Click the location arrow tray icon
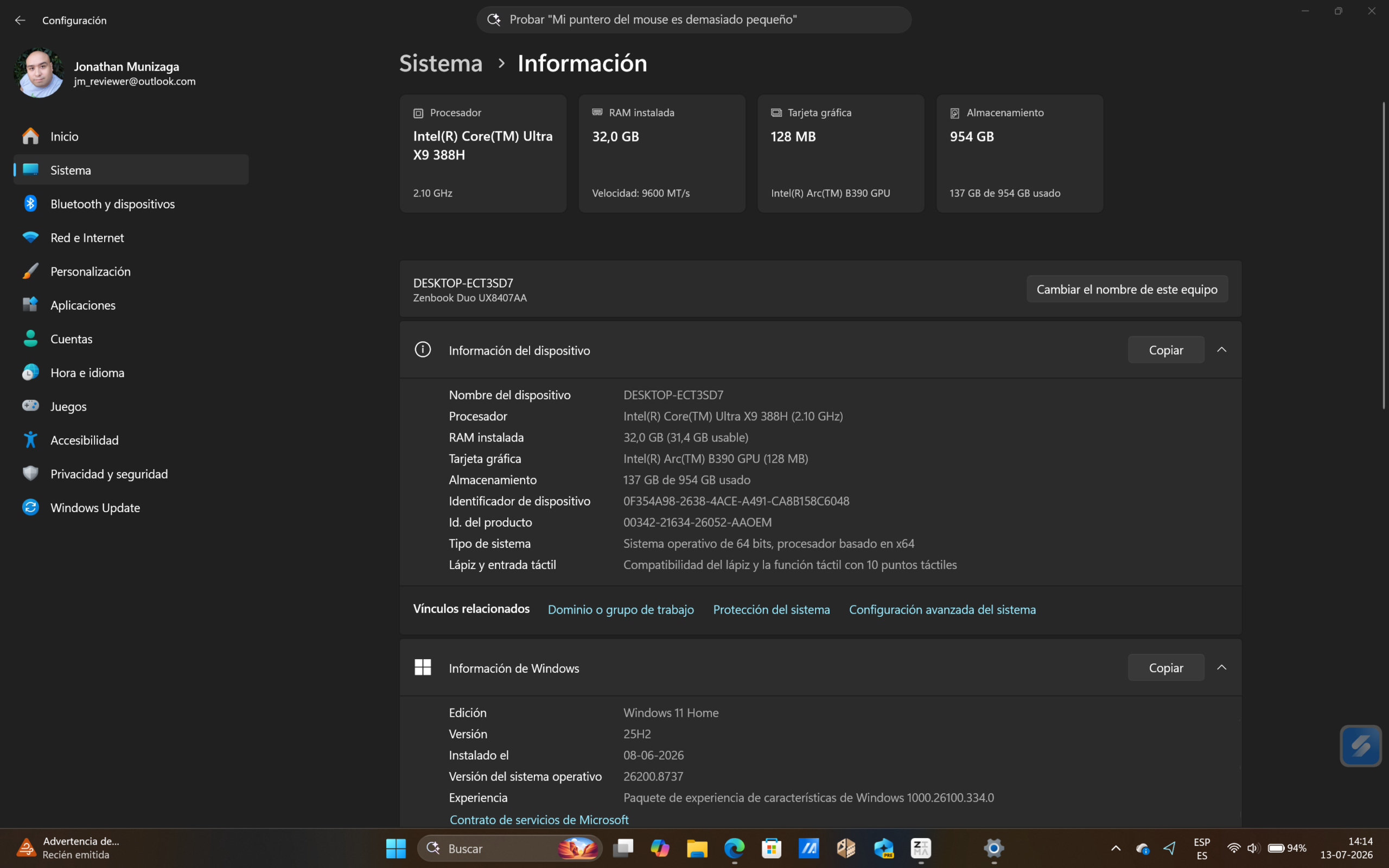The width and height of the screenshot is (1389, 868). click(1170, 848)
